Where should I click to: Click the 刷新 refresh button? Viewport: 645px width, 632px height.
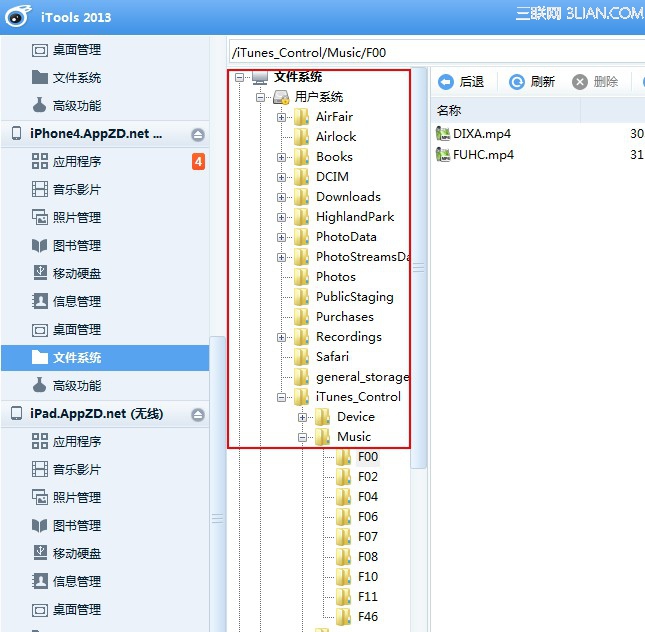pyautogui.click(x=532, y=82)
